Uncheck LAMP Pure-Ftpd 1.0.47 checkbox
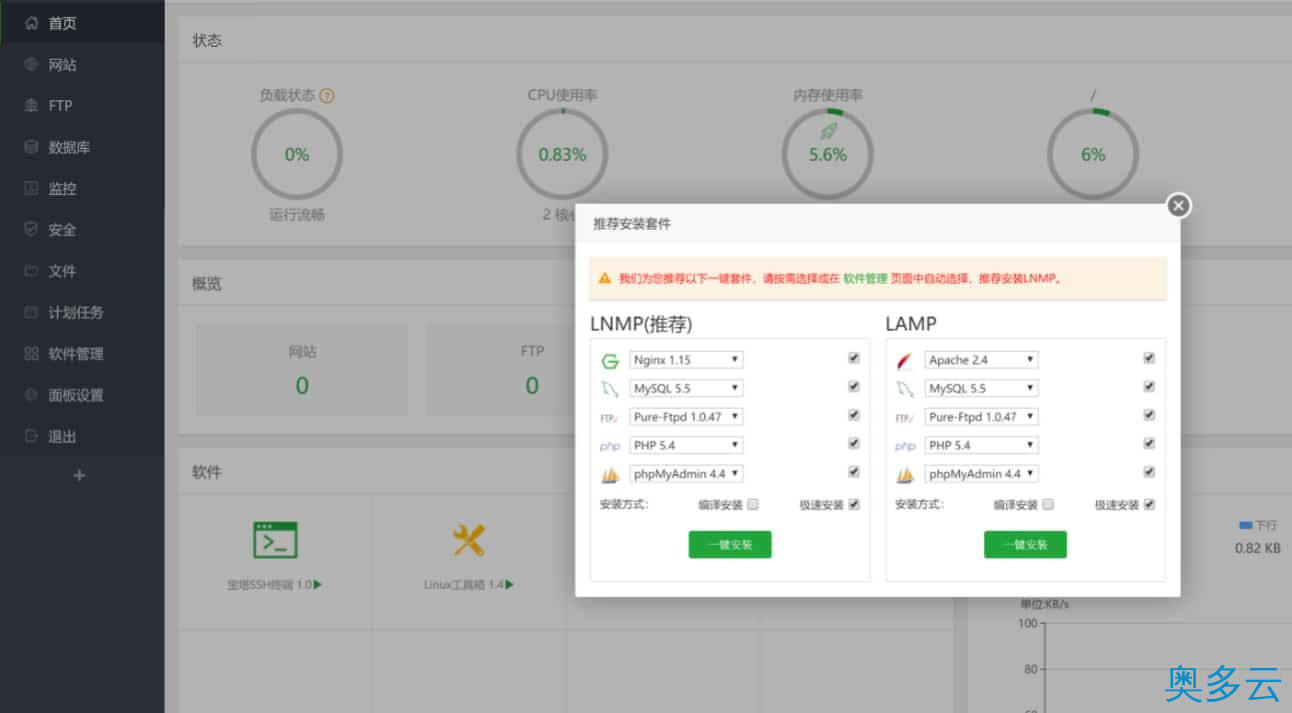Screen dimensions: 1292x713 coord(1149,414)
